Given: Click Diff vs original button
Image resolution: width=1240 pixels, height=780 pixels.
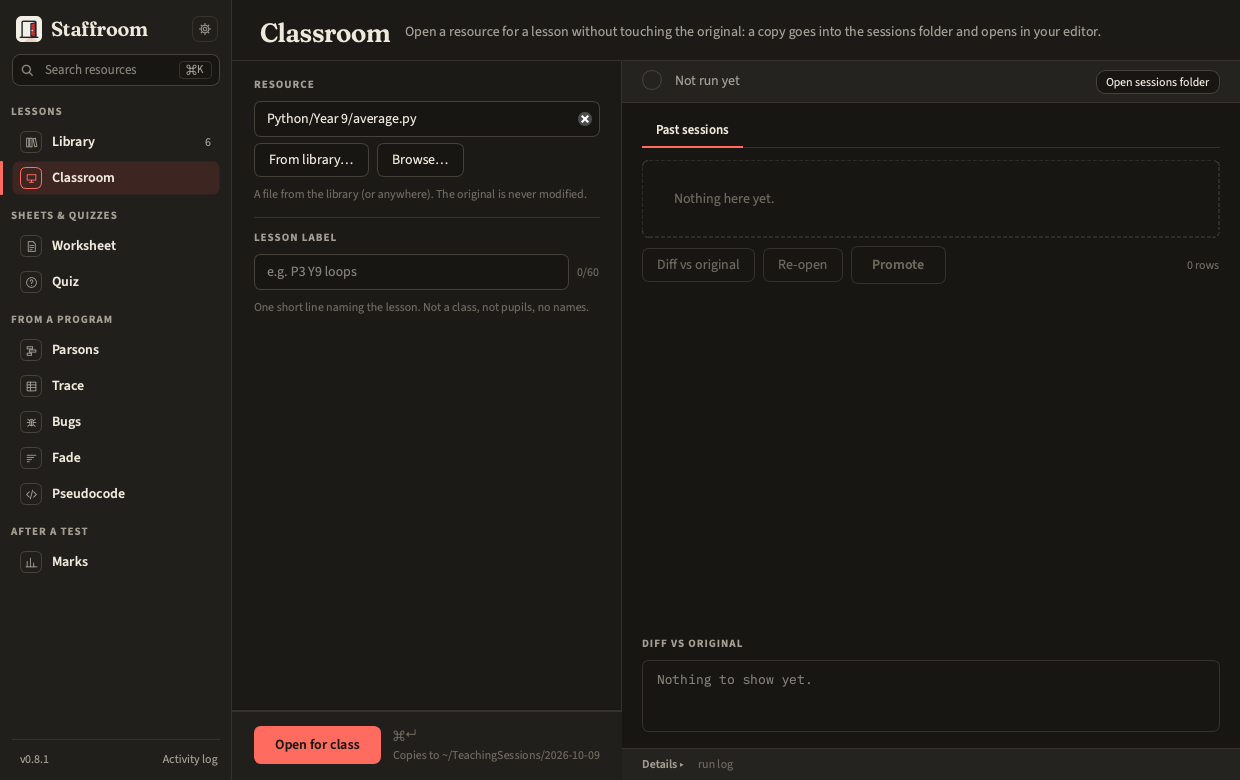Looking at the screenshot, I should click(x=698, y=265).
